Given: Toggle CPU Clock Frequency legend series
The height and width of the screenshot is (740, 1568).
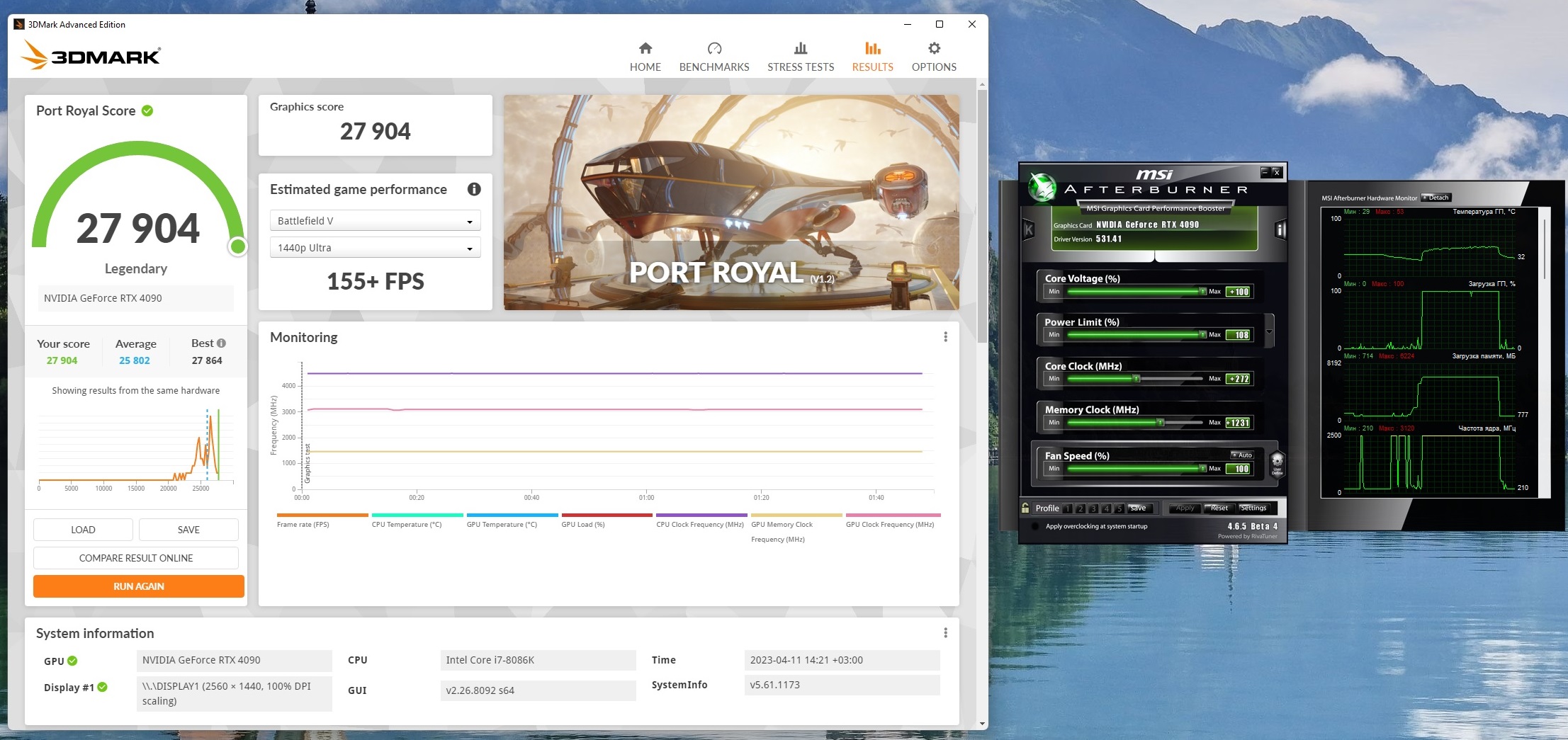Looking at the screenshot, I should [701, 520].
